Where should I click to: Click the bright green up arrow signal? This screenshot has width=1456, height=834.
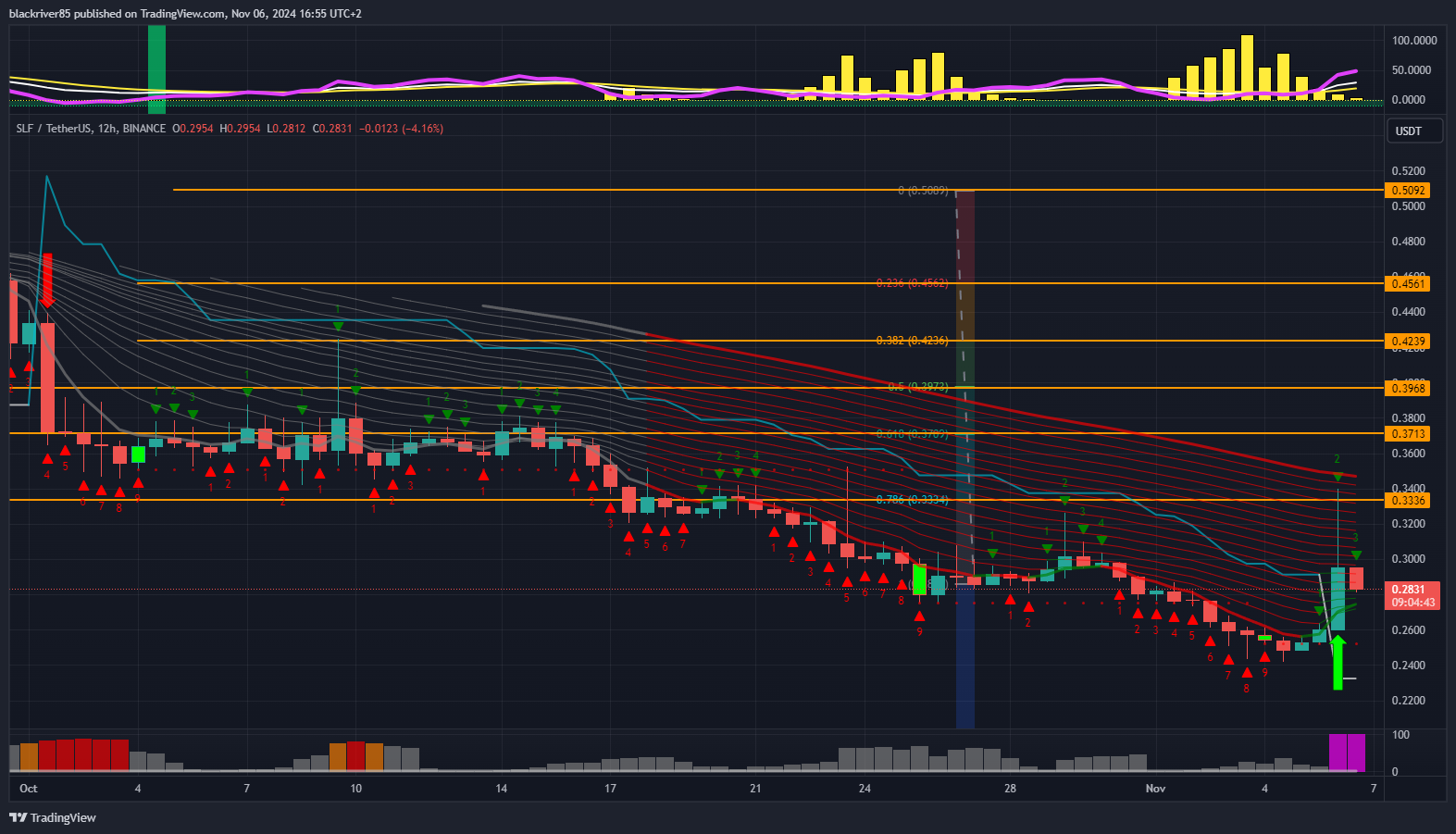point(1338,662)
